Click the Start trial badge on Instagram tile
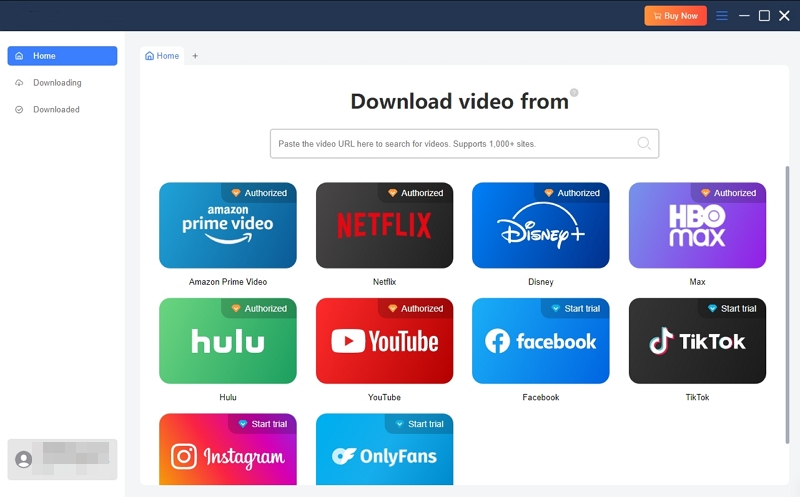 [x=263, y=424]
